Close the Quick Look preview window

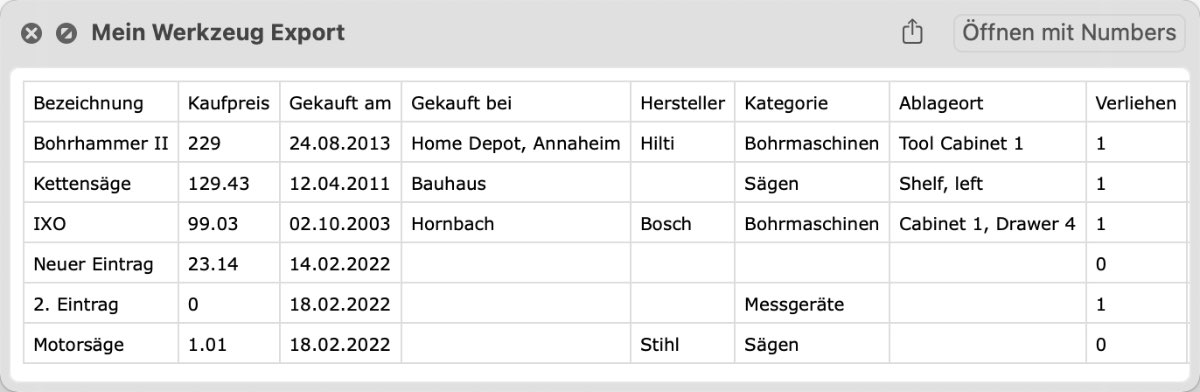32,33
